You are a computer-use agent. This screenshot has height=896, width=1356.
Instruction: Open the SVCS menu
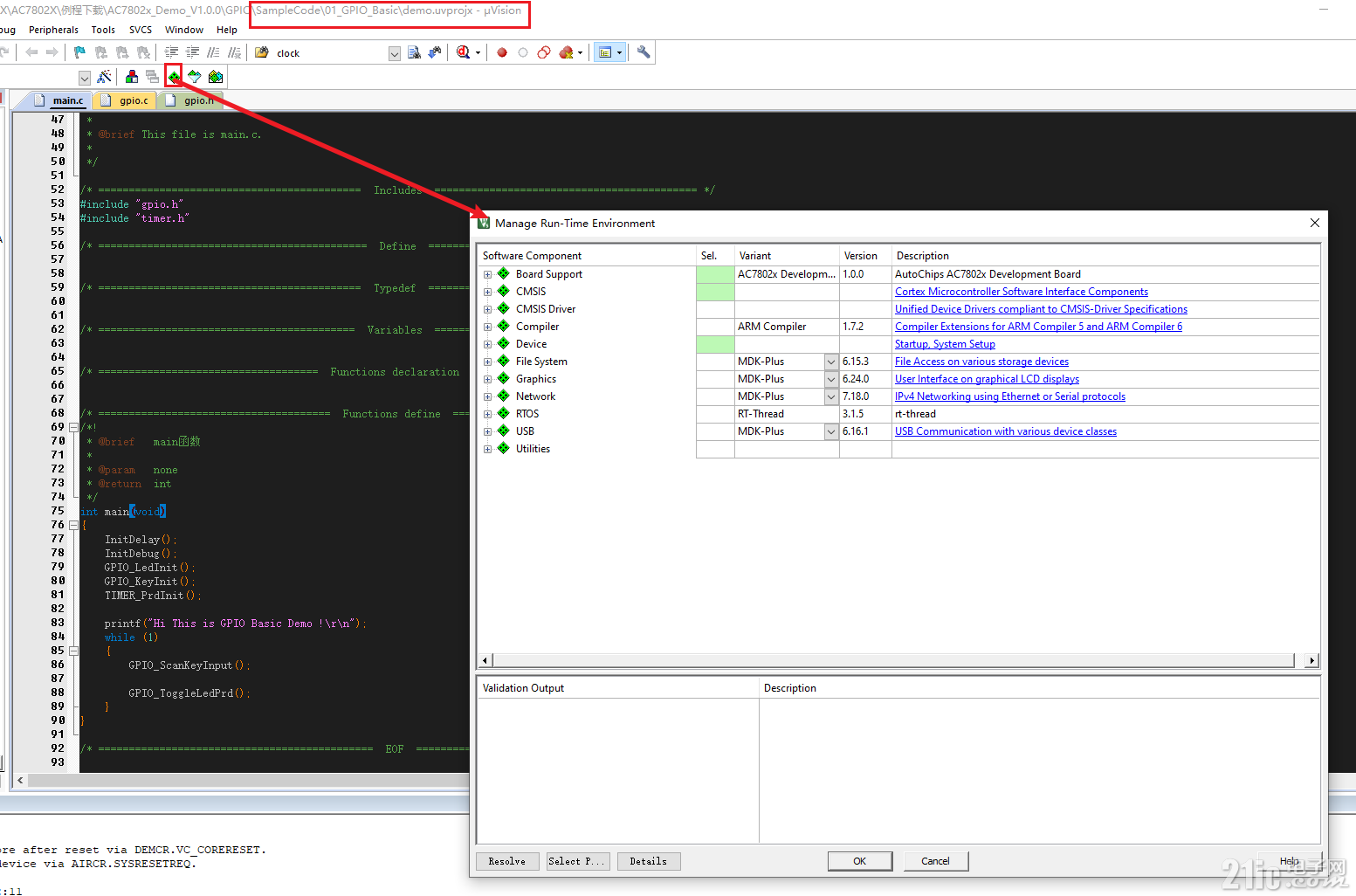coord(141,30)
